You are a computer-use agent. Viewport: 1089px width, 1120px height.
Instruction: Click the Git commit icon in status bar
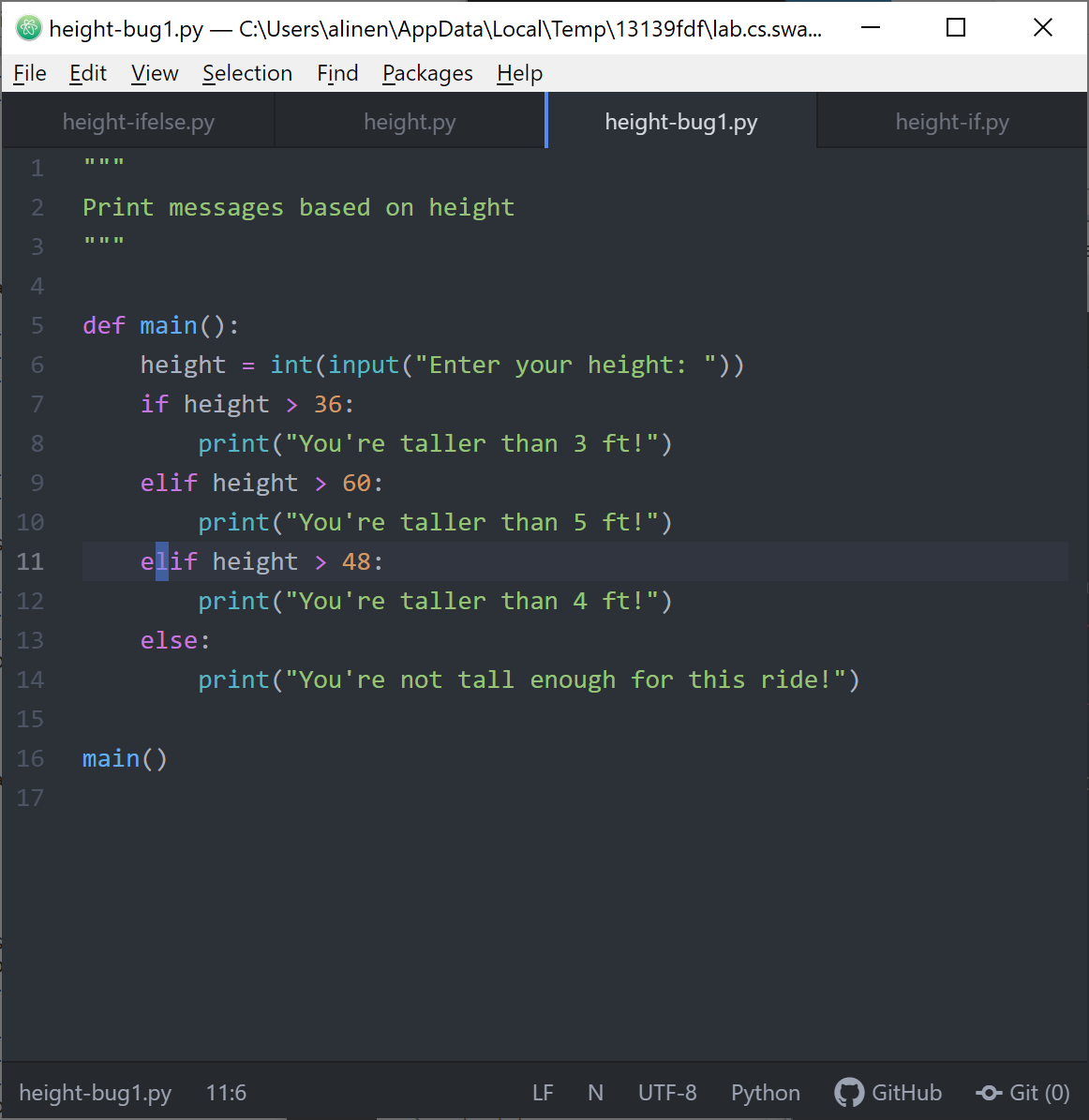[989, 1093]
